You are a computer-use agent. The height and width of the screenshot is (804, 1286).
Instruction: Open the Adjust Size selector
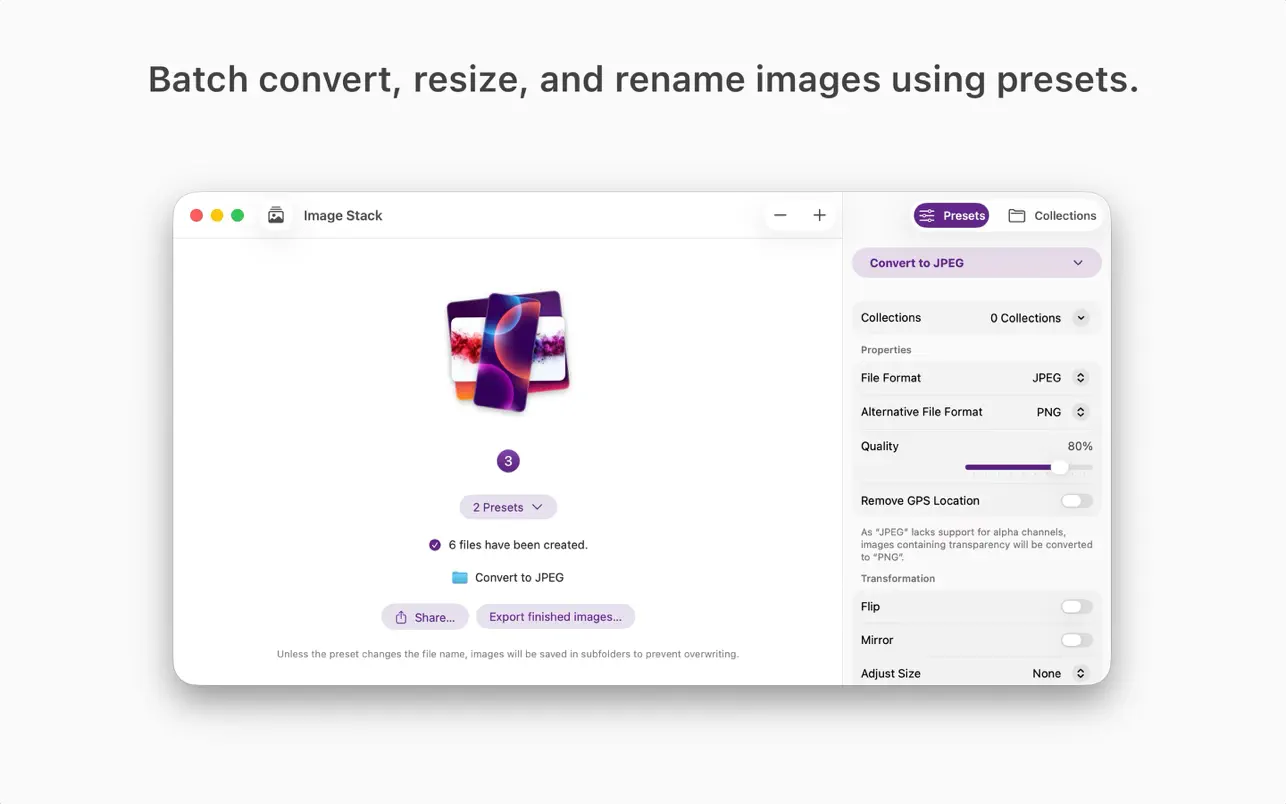[x=1079, y=672]
